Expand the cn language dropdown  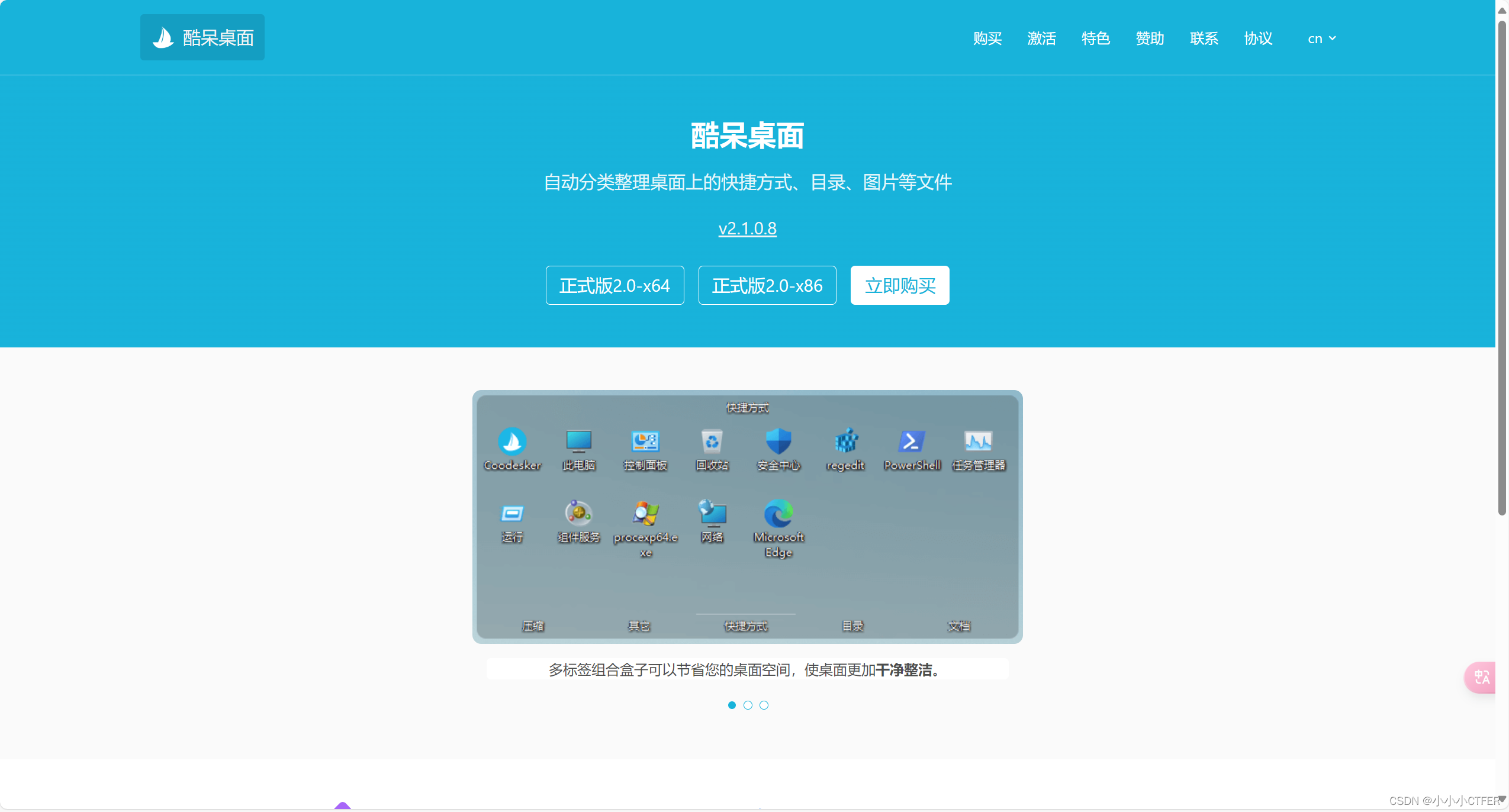click(x=1321, y=38)
